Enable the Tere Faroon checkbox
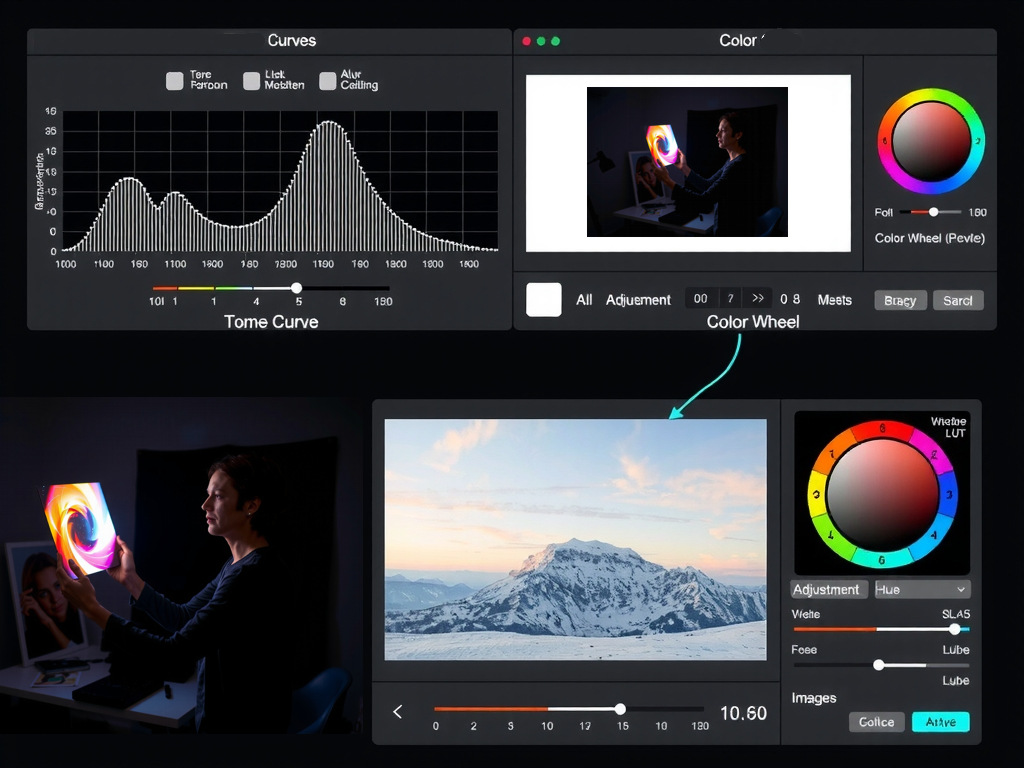 tap(174, 81)
